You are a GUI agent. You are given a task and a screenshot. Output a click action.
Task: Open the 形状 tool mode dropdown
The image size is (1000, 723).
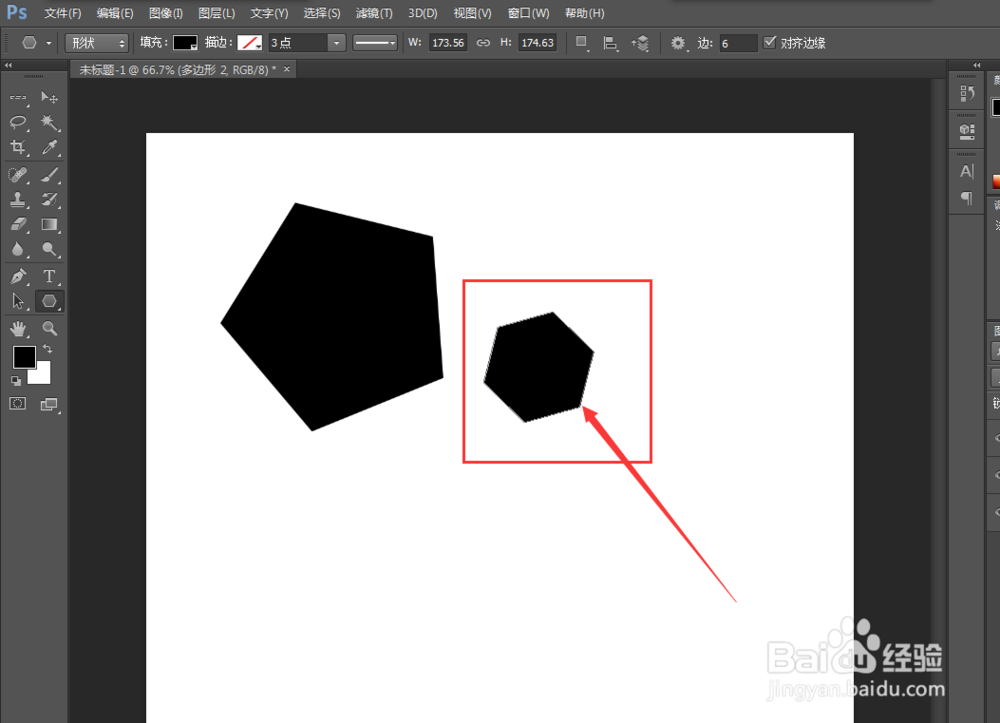click(x=97, y=43)
